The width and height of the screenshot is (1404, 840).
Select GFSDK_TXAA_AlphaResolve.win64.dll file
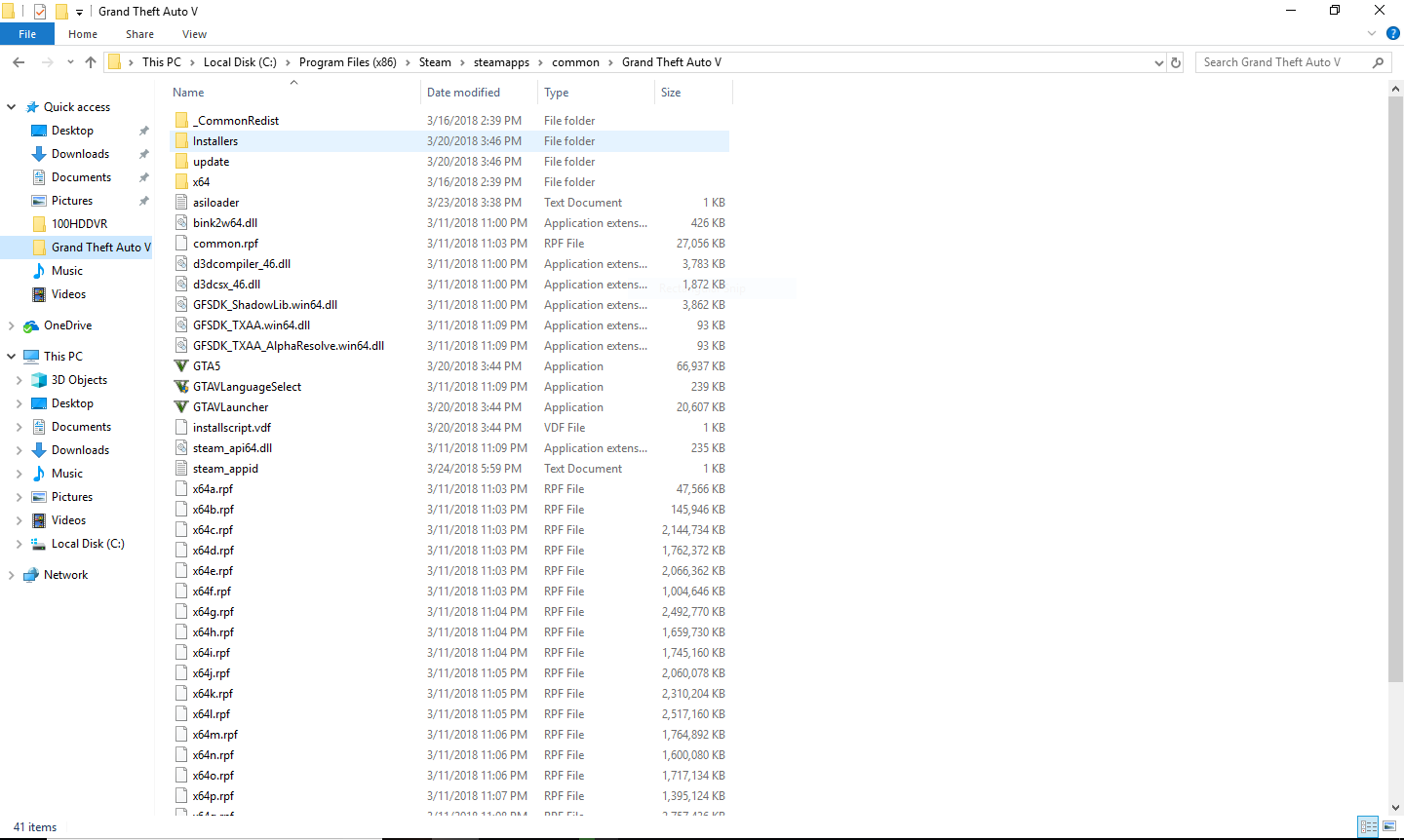click(449, 346)
